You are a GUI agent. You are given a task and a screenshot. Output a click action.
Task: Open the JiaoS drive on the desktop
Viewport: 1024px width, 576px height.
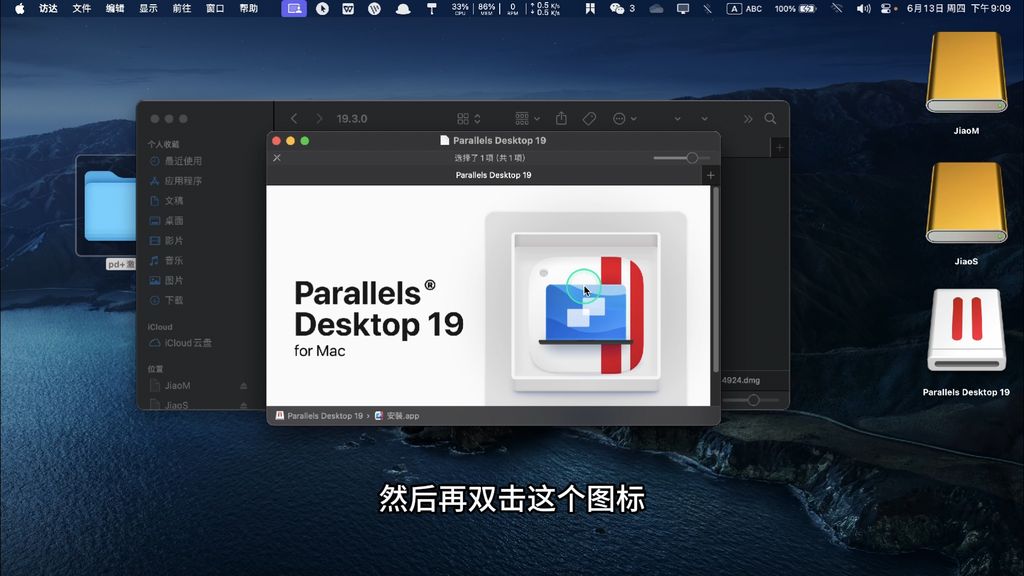[966, 203]
